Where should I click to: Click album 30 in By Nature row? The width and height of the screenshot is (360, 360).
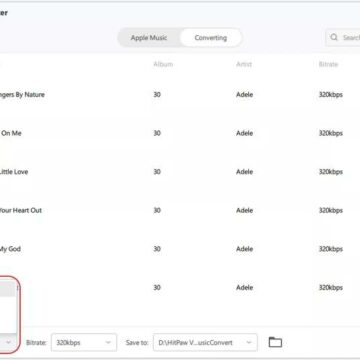tap(157, 95)
